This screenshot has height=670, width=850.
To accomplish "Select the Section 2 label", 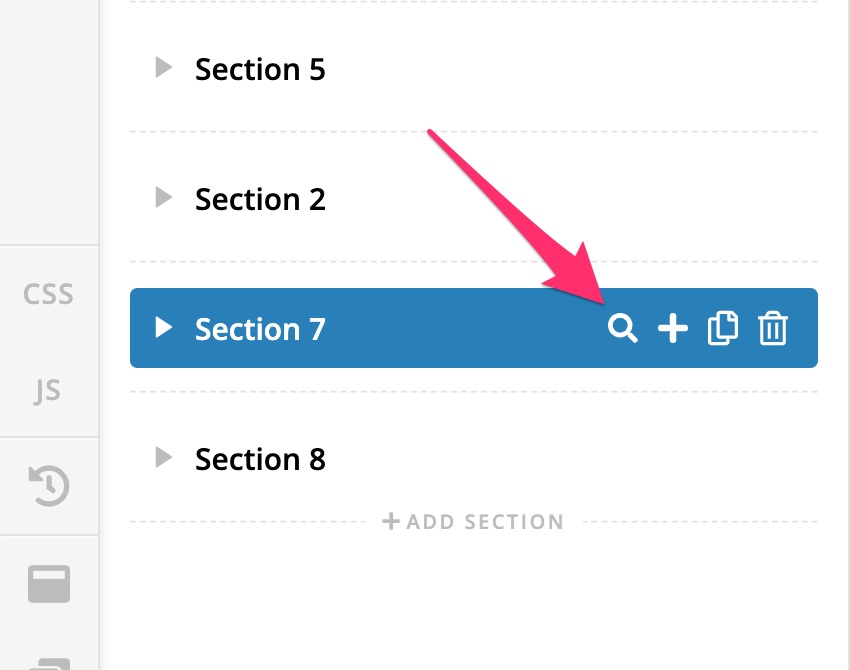I will (x=260, y=200).
